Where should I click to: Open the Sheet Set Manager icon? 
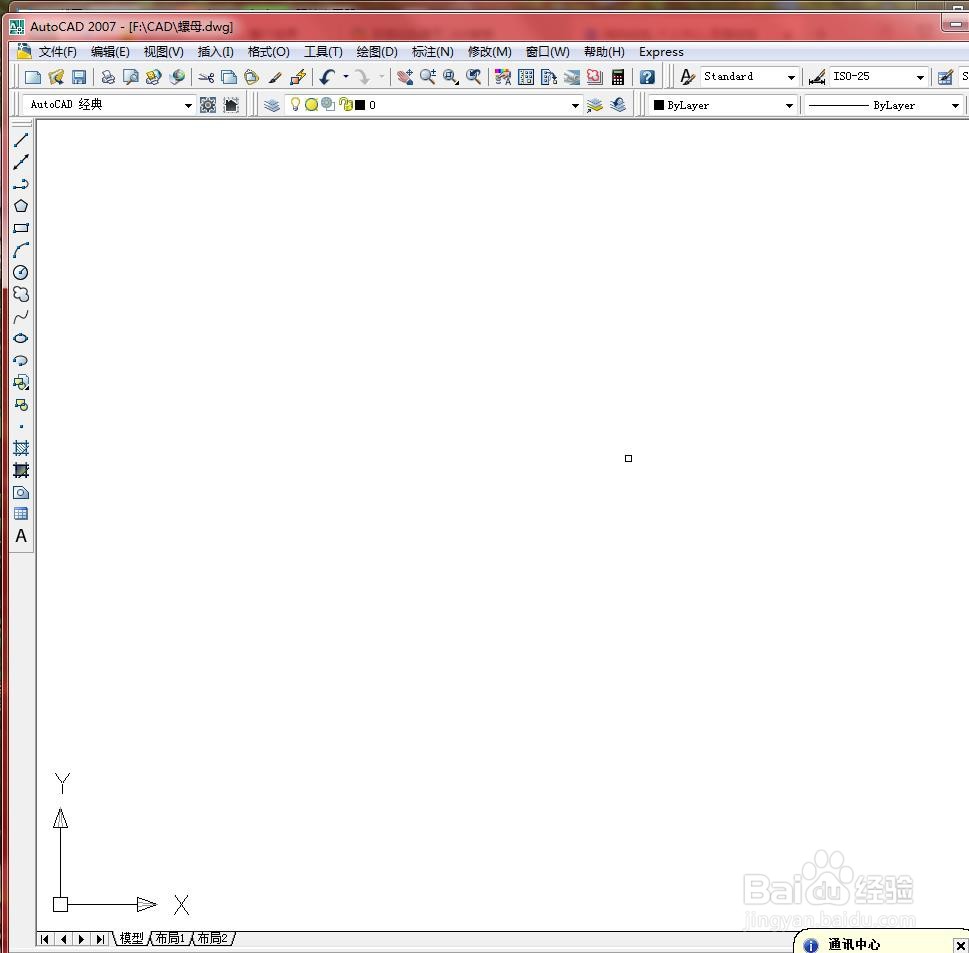coord(572,77)
